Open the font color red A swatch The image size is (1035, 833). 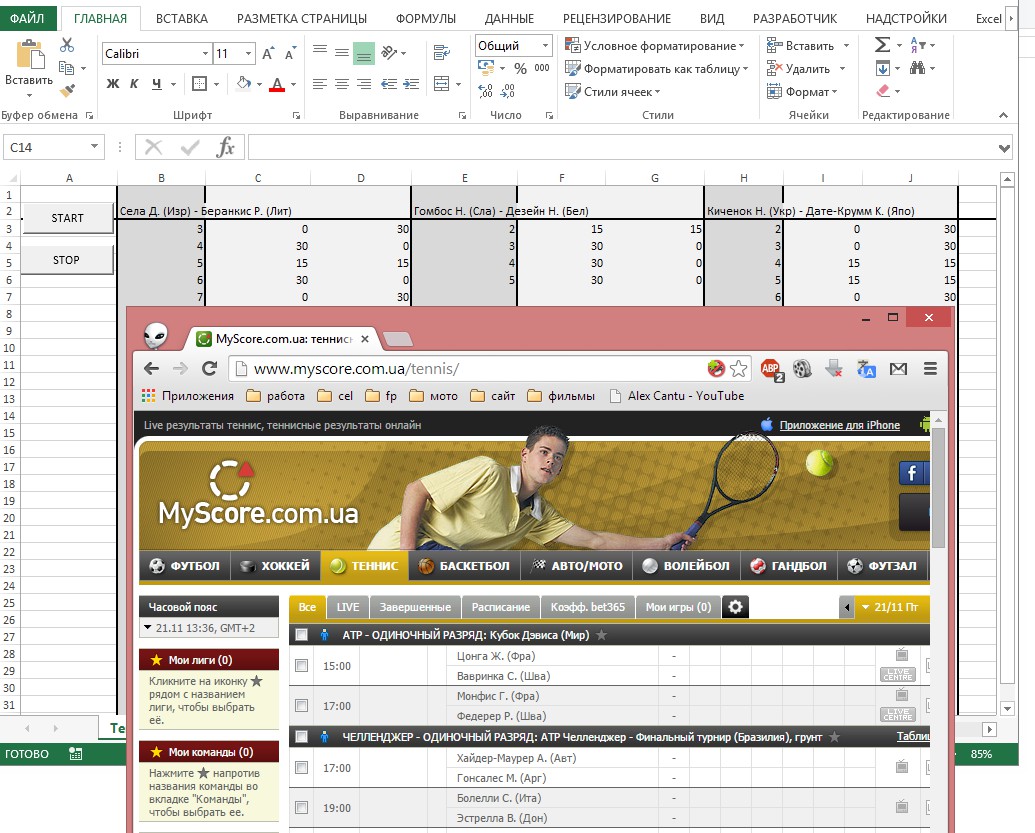277,84
